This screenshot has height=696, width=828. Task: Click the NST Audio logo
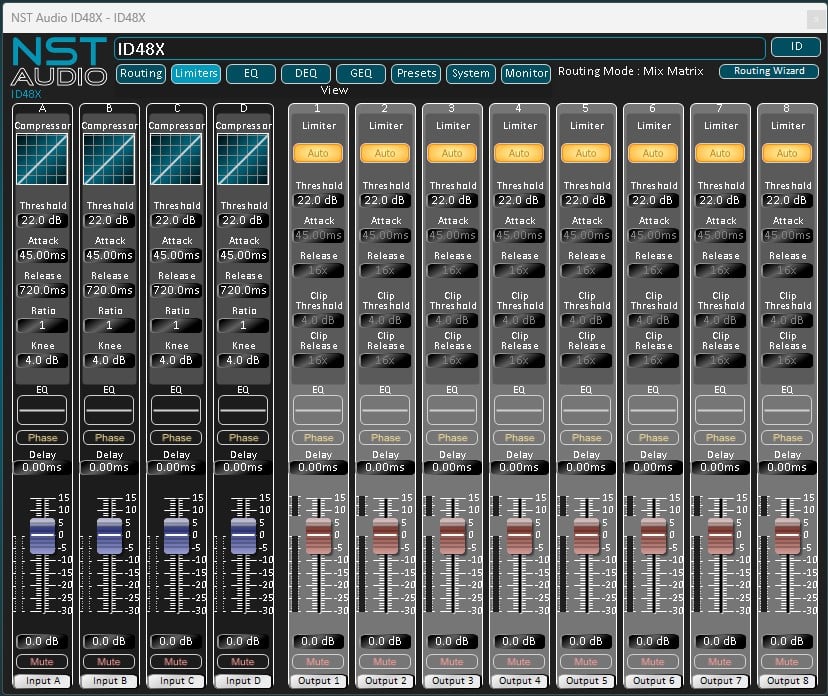[58, 62]
